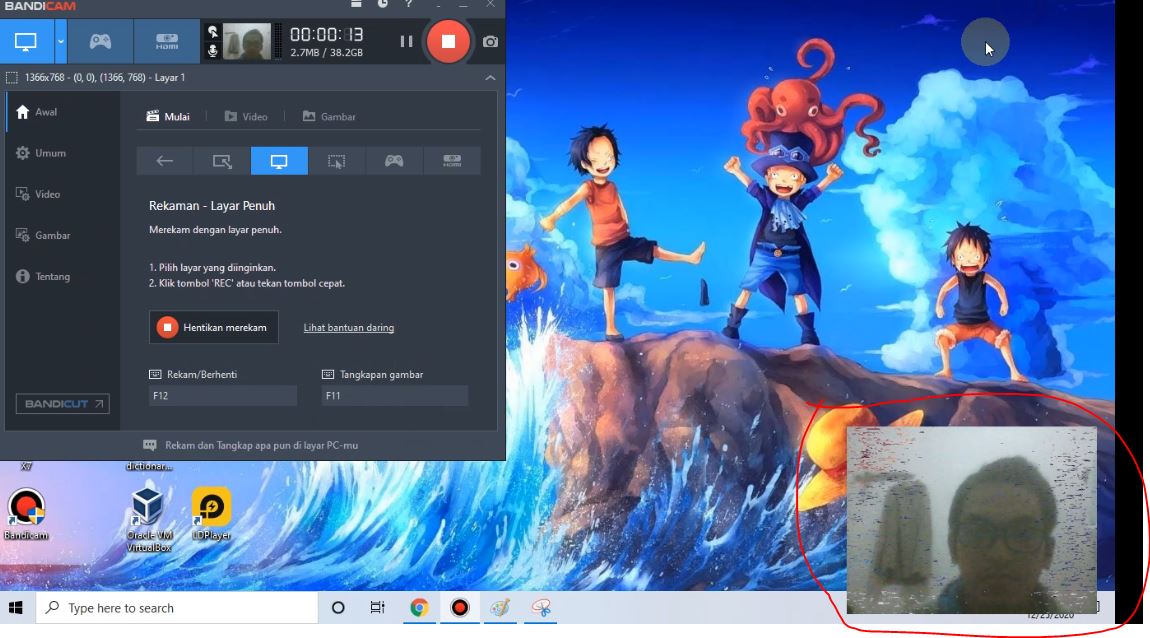Open Task View in the taskbar

point(378,608)
